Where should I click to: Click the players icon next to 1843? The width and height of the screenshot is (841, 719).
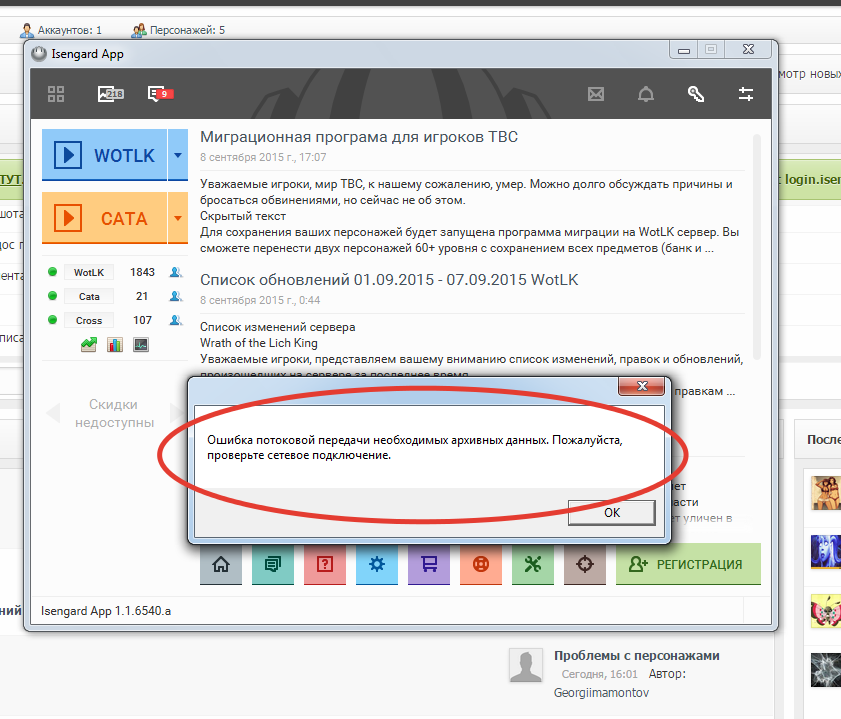pos(175,272)
